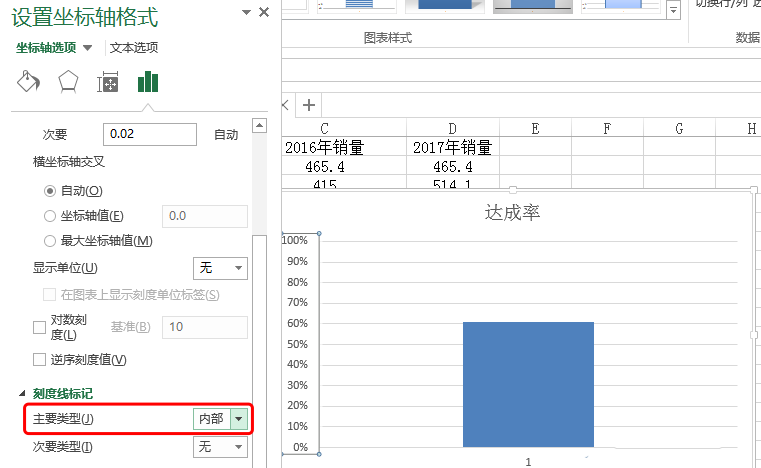Click the sheet tab scroll left arrow

(285, 105)
